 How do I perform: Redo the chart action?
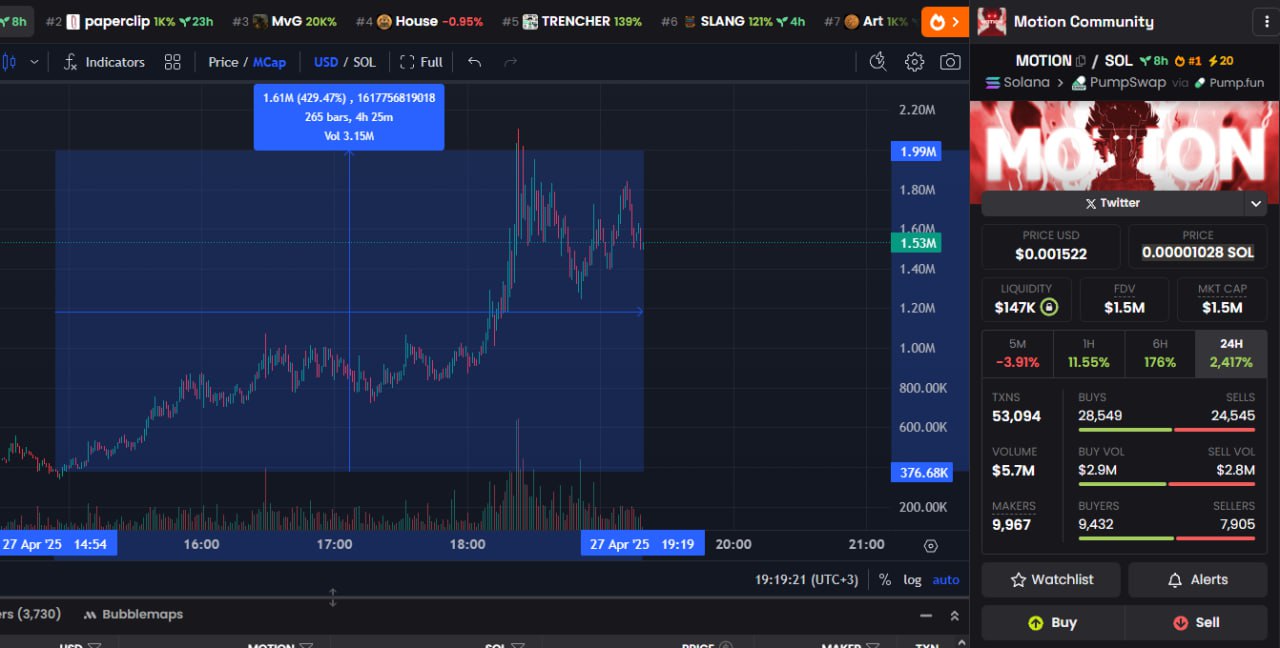[510, 62]
